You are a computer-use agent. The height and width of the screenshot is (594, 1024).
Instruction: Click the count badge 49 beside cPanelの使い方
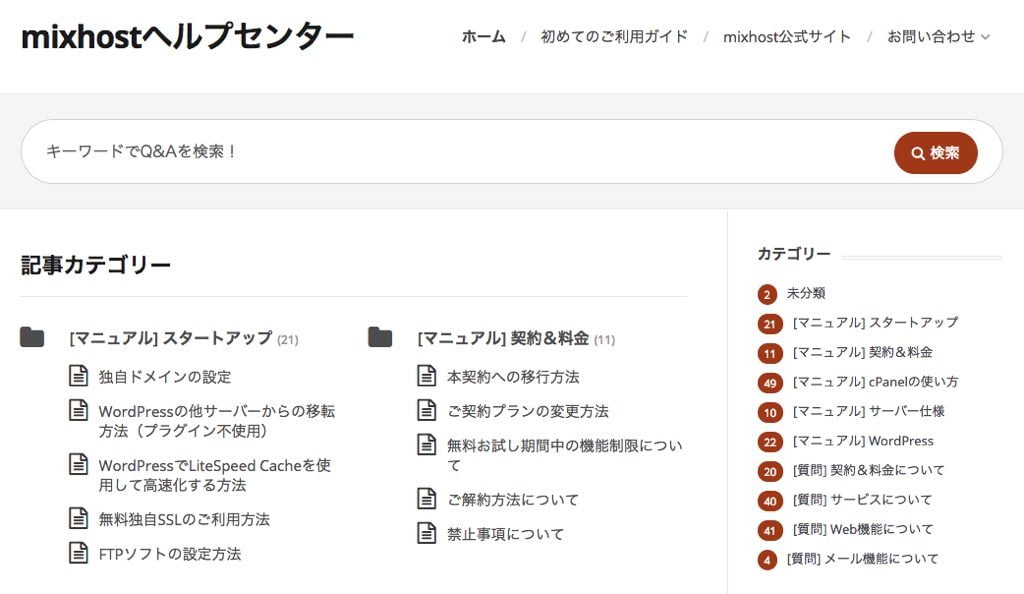point(770,383)
